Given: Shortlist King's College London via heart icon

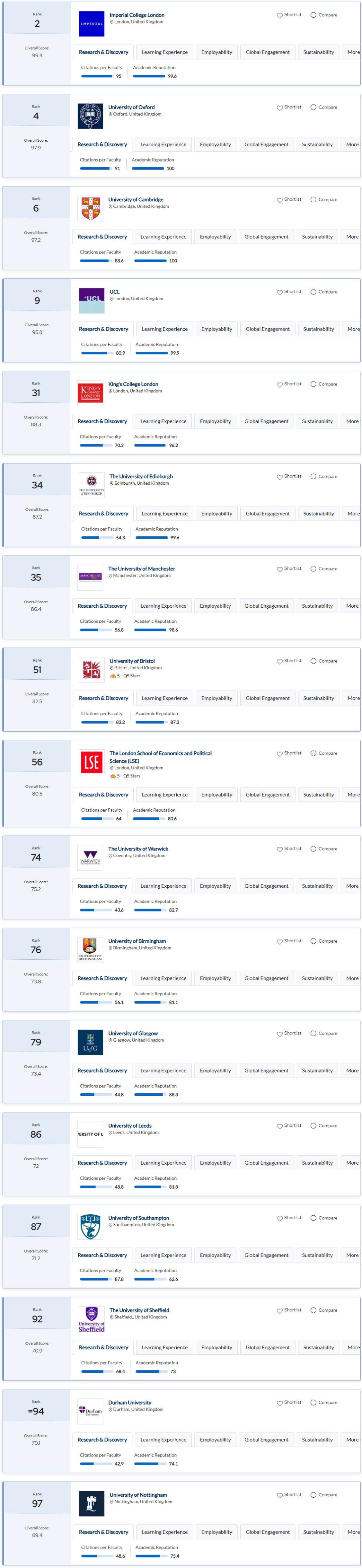Looking at the screenshot, I should [279, 385].
